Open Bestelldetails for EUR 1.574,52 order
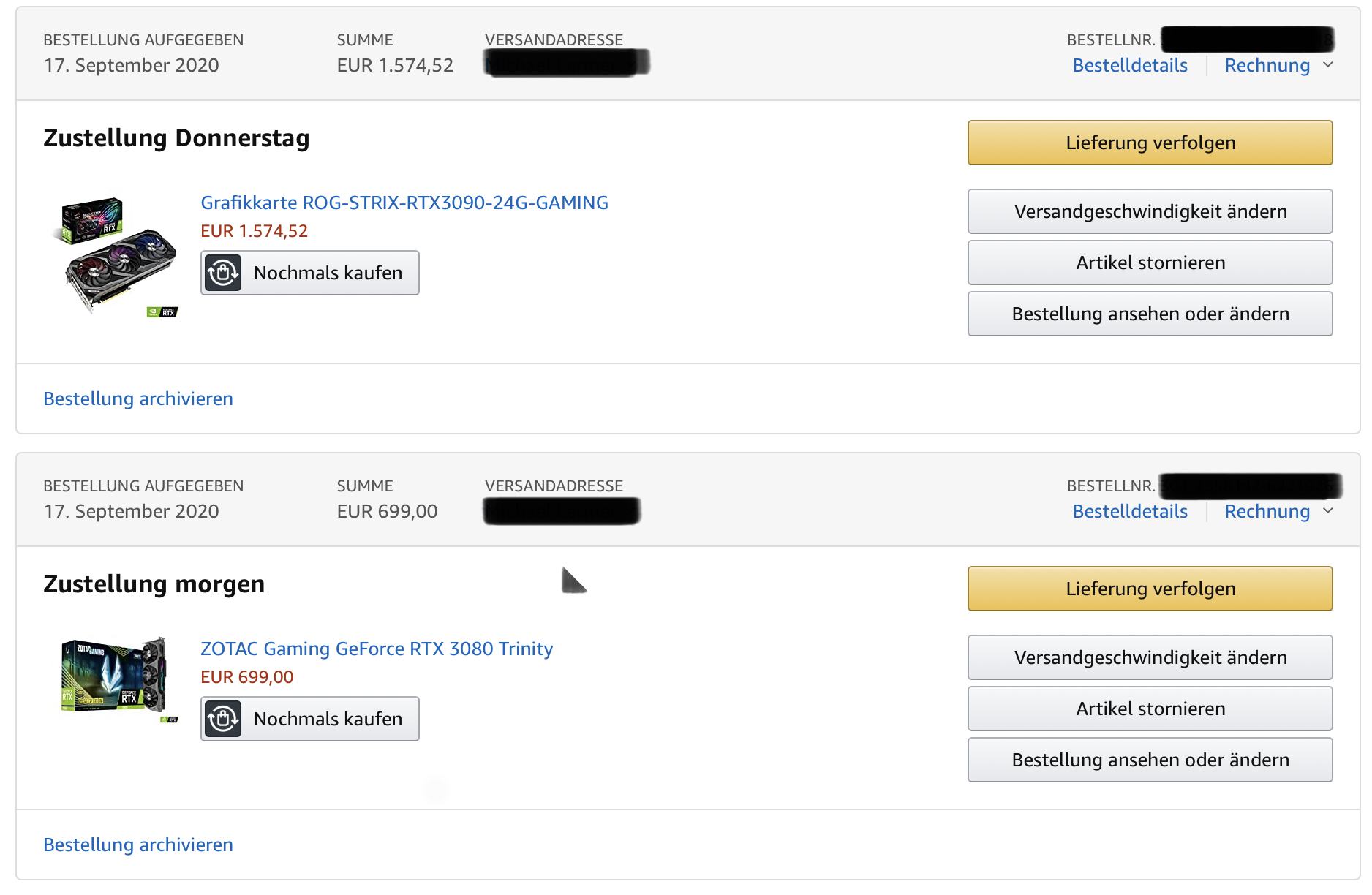Viewport: 1372px width, 895px height. [x=1130, y=65]
